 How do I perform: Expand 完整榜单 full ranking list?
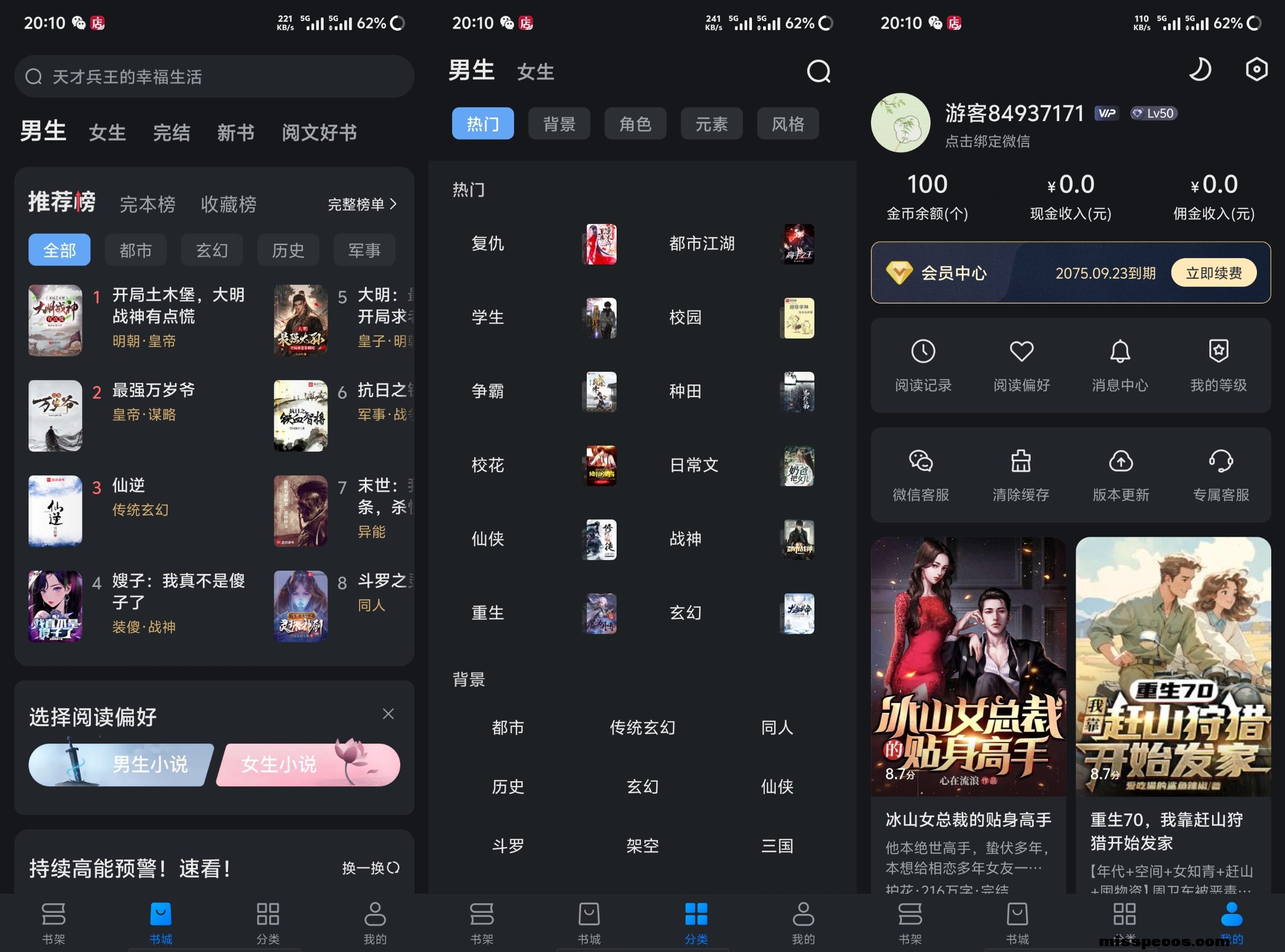coord(362,204)
